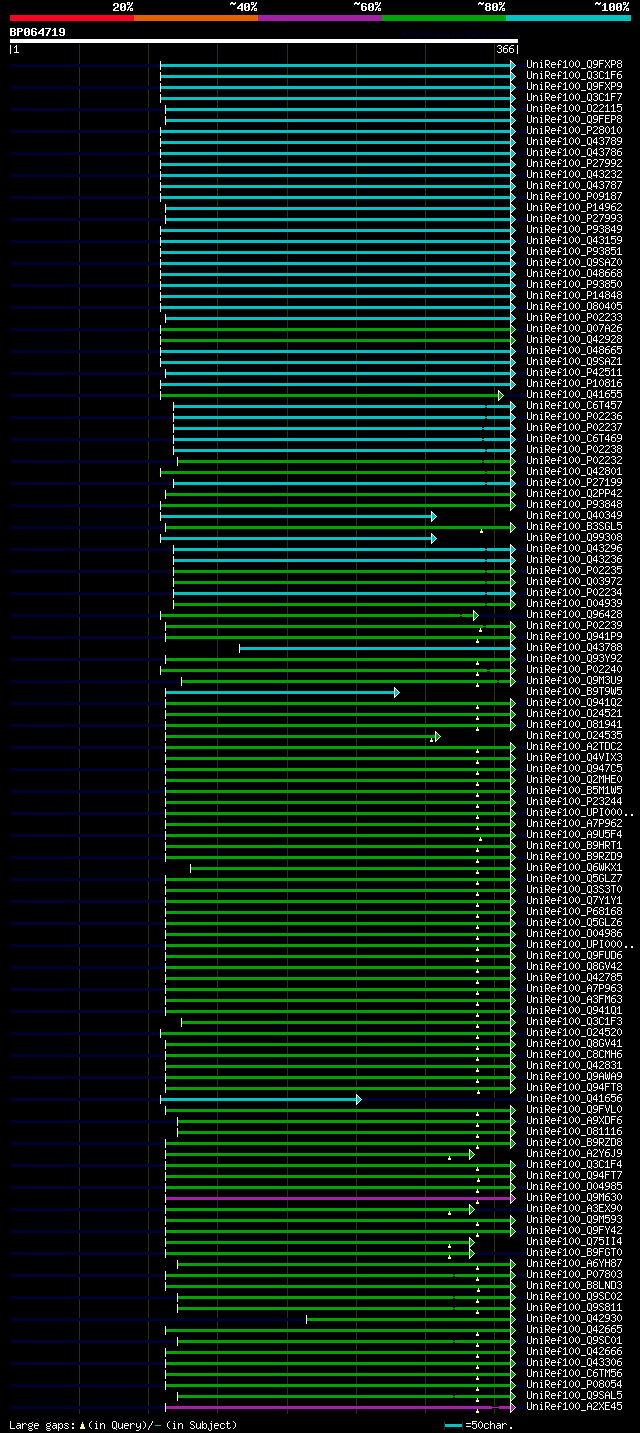Select the UniRef100_Q7Y1Y1 label

[574, 901]
